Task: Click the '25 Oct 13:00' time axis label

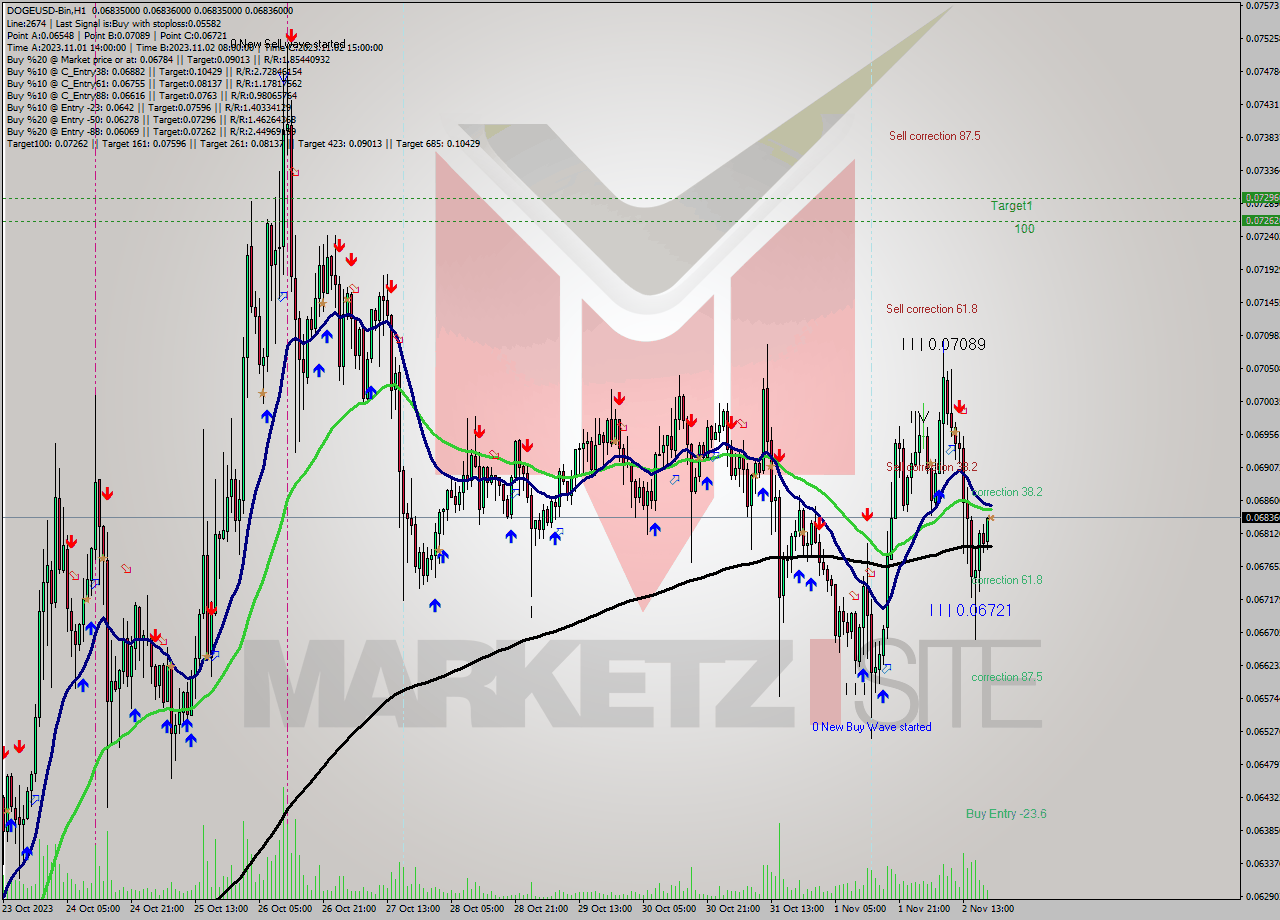Action: [x=220, y=909]
